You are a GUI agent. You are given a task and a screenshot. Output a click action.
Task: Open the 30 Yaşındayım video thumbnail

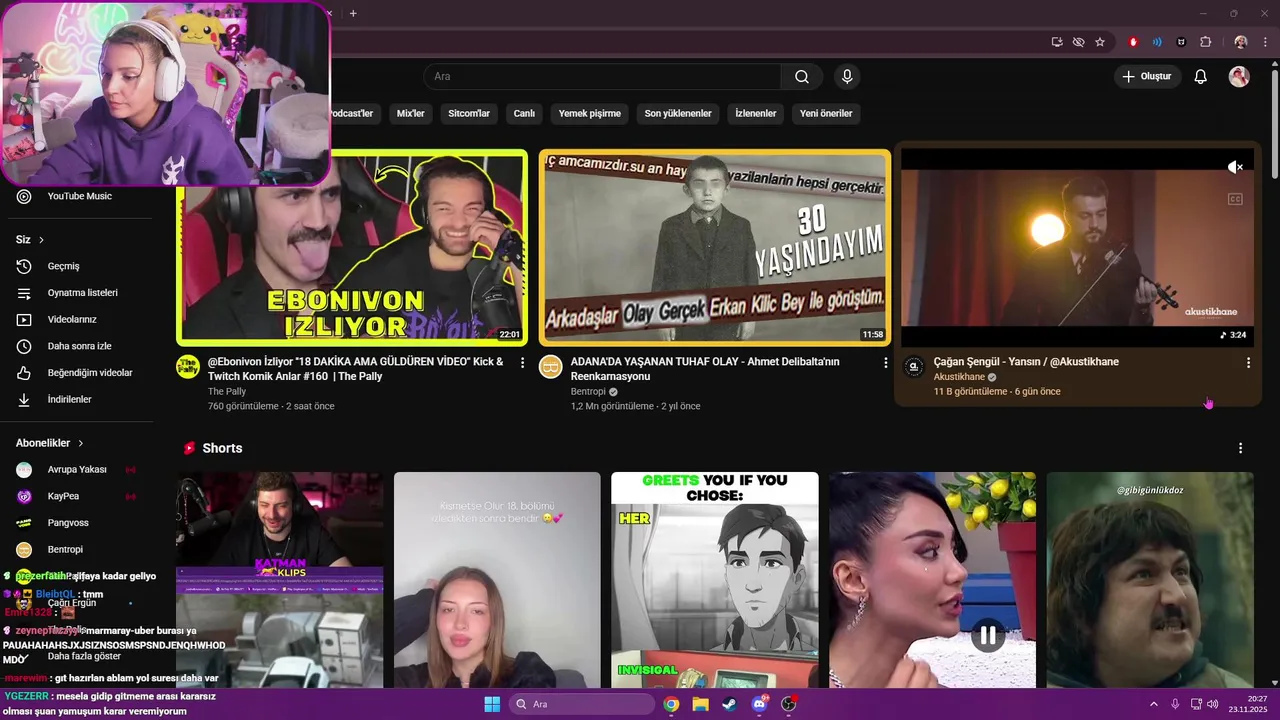point(715,247)
